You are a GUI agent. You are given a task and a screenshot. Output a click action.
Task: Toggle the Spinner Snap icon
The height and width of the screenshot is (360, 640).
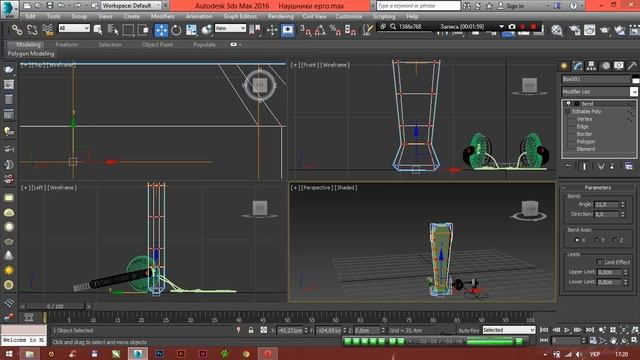350,30
